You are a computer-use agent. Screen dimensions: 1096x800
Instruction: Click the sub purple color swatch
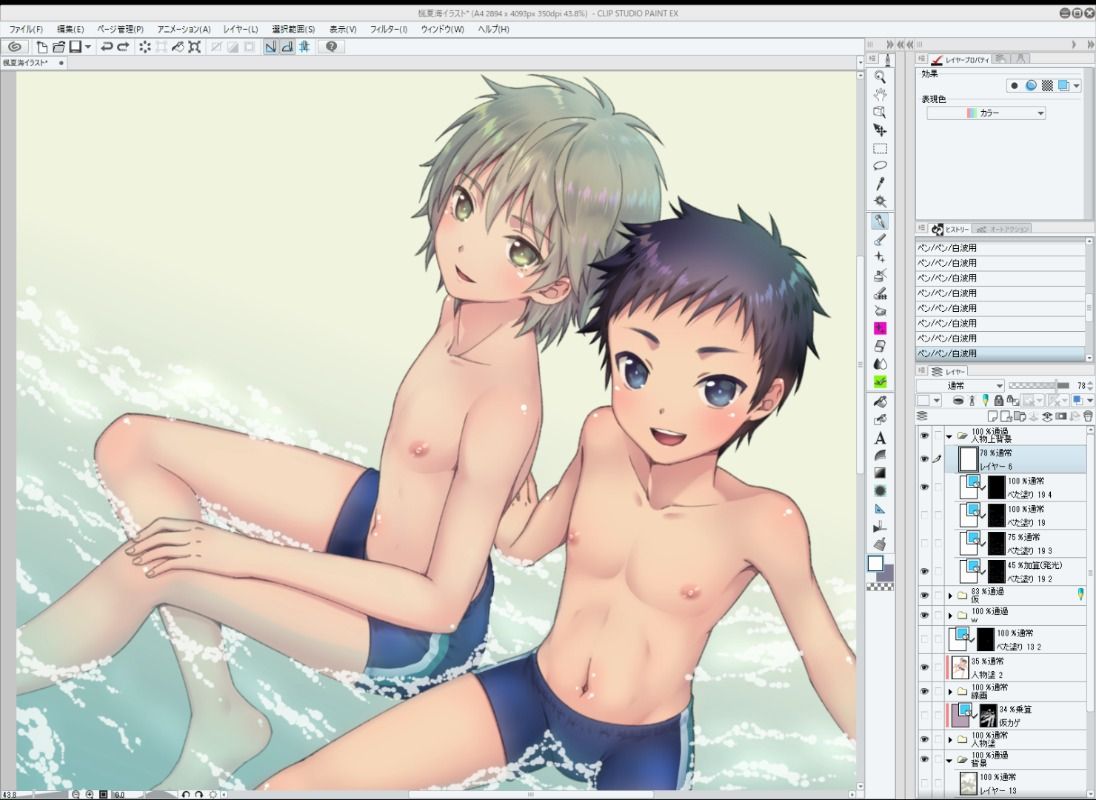click(886, 574)
